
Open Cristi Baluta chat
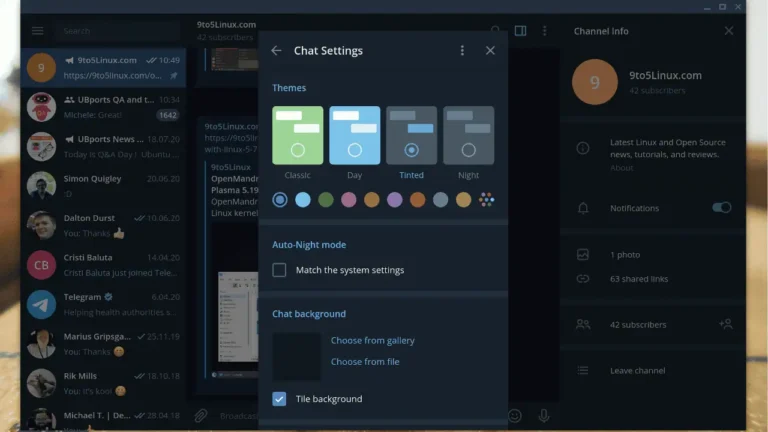point(103,265)
